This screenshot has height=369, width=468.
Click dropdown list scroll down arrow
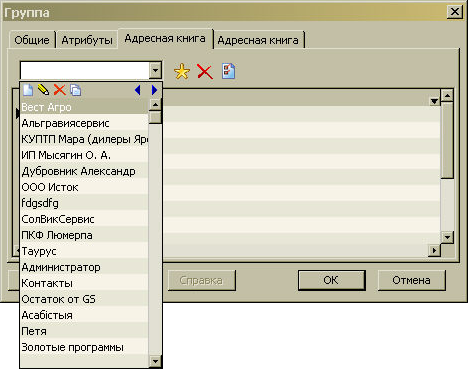[155, 361]
